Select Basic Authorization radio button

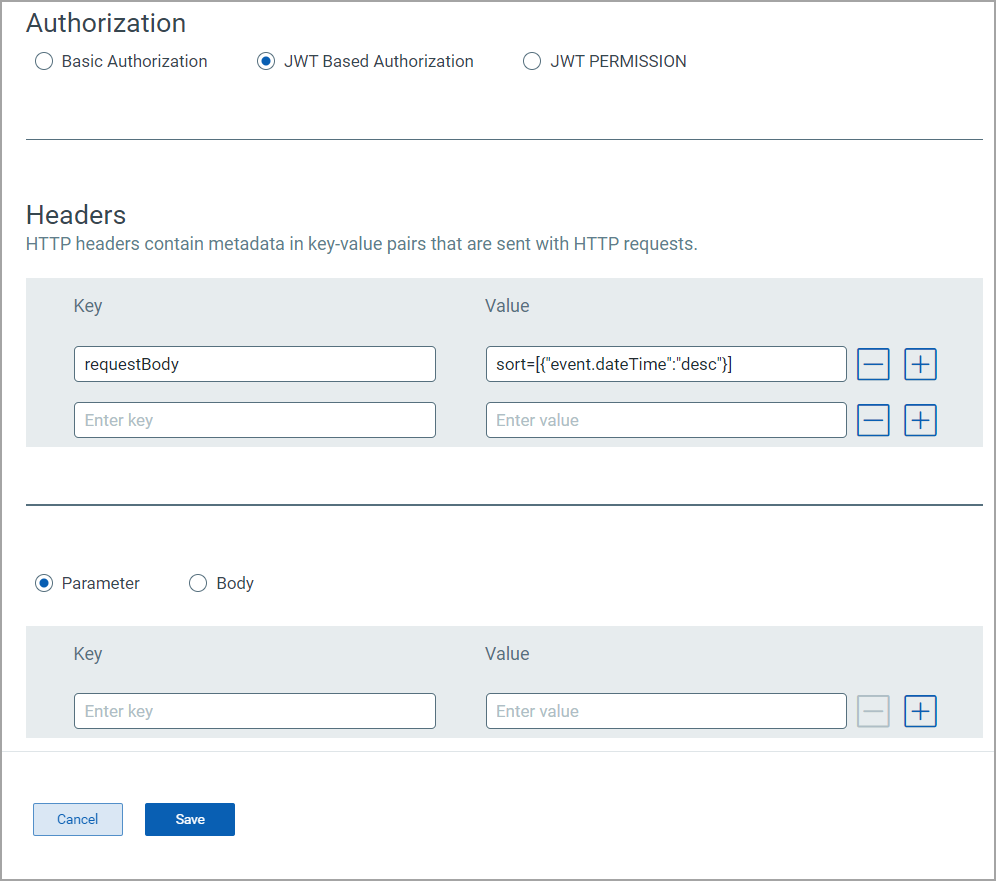pyautogui.click(x=44, y=62)
